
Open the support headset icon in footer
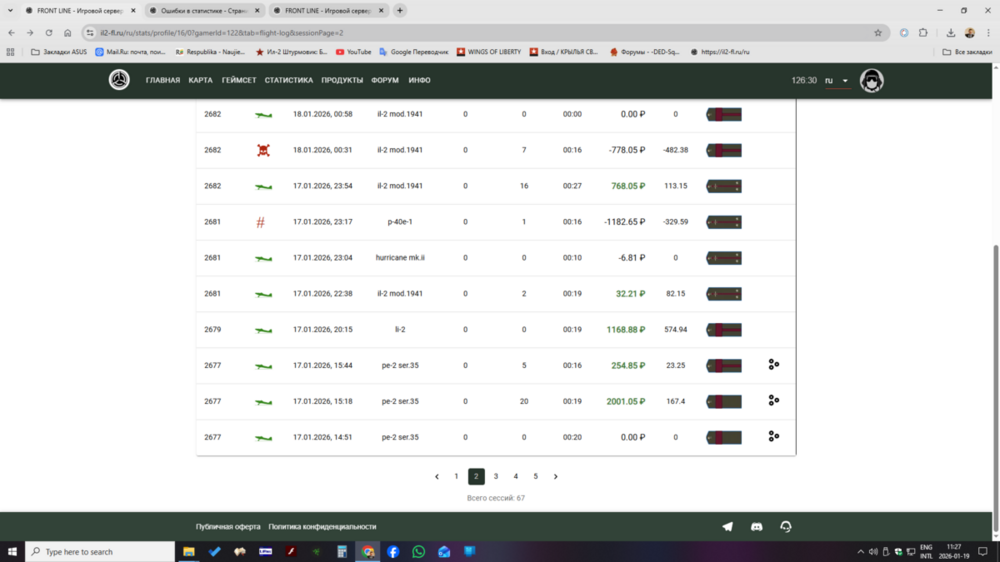[x=786, y=526]
